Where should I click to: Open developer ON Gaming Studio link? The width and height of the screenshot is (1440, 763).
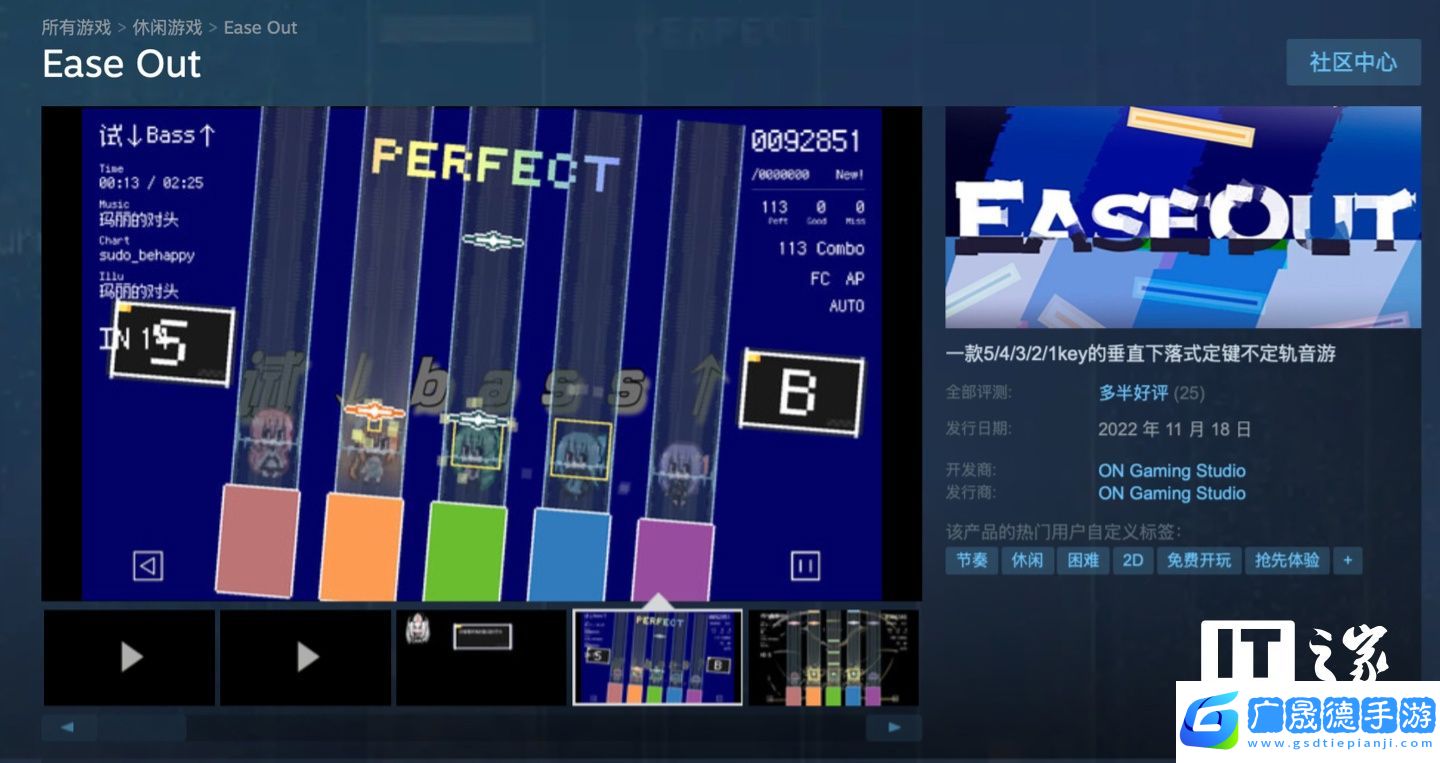pyautogui.click(x=1172, y=470)
